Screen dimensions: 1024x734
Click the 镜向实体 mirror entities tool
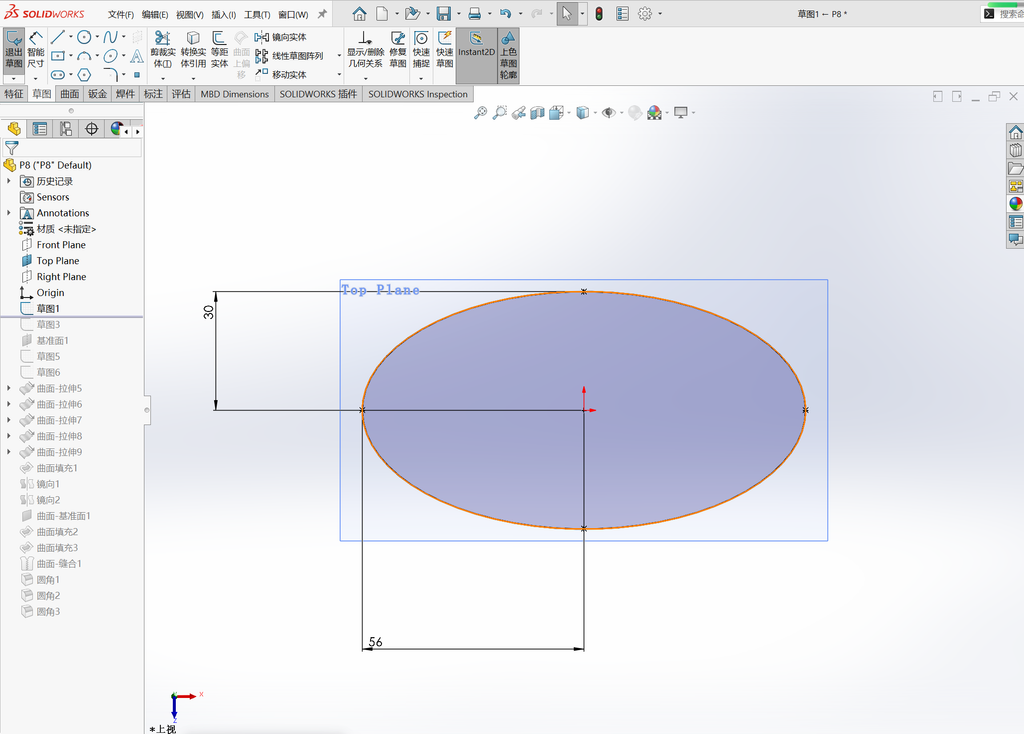(281, 37)
